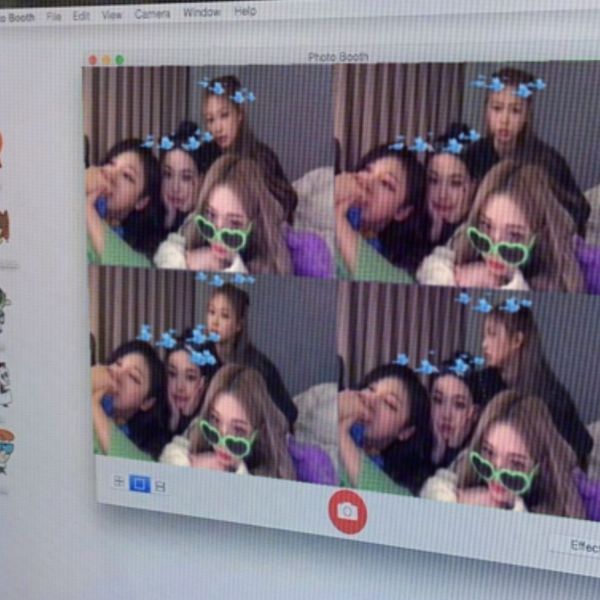The width and height of the screenshot is (600, 600).
Task: Open the Help menu
Action: pos(245,12)
